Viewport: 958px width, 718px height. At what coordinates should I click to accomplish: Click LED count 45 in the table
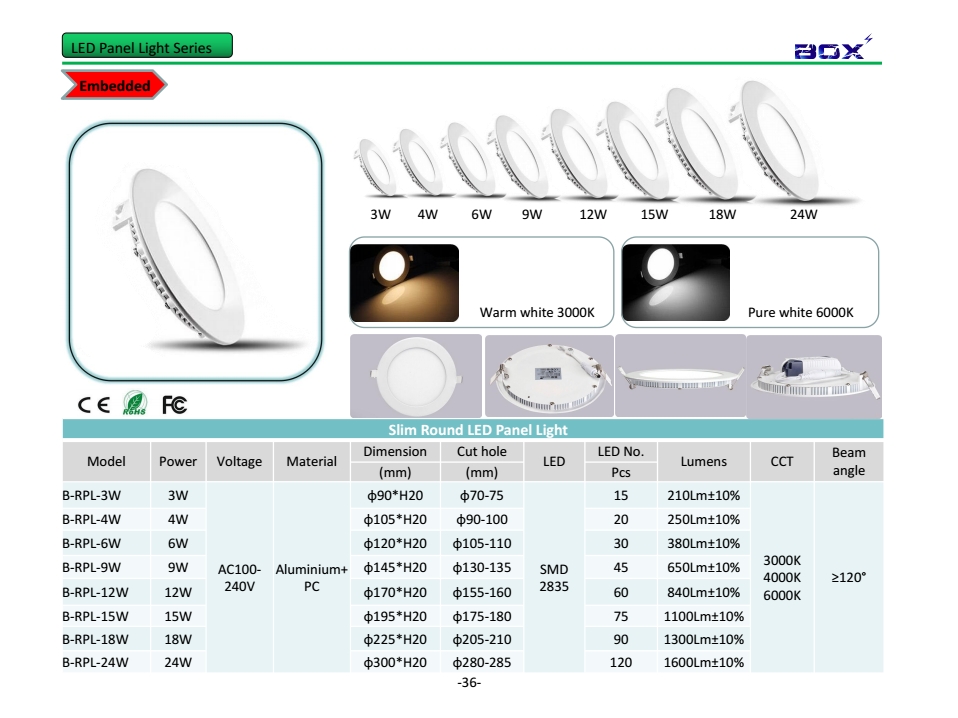click(621, 567)
